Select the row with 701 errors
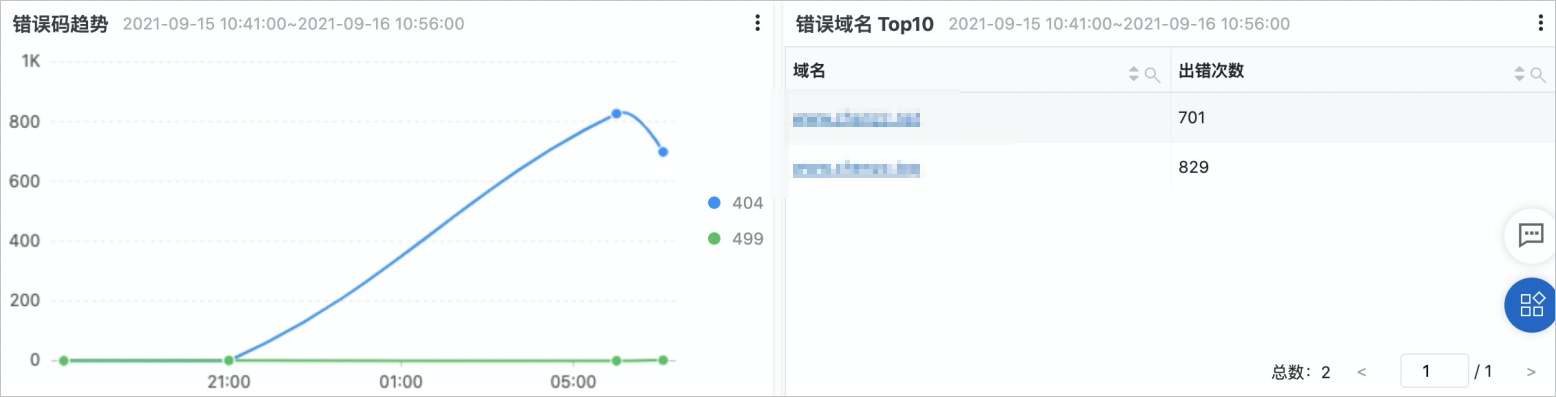 1170,118
